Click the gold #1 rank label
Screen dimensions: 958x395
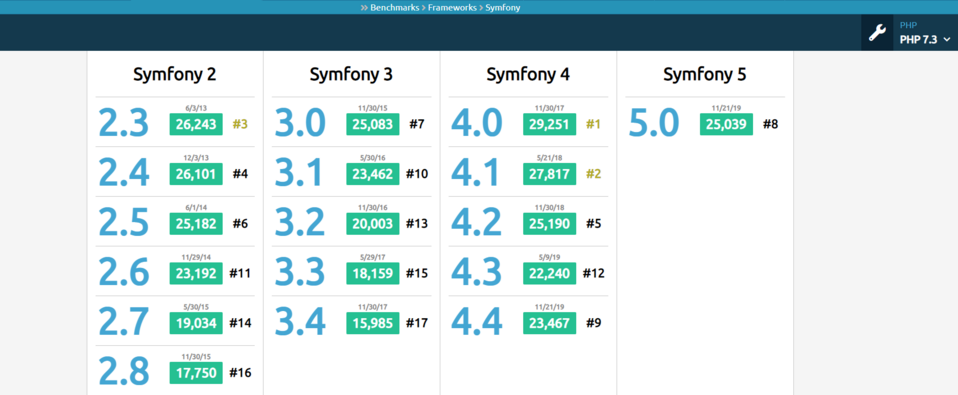click(593, 125)
